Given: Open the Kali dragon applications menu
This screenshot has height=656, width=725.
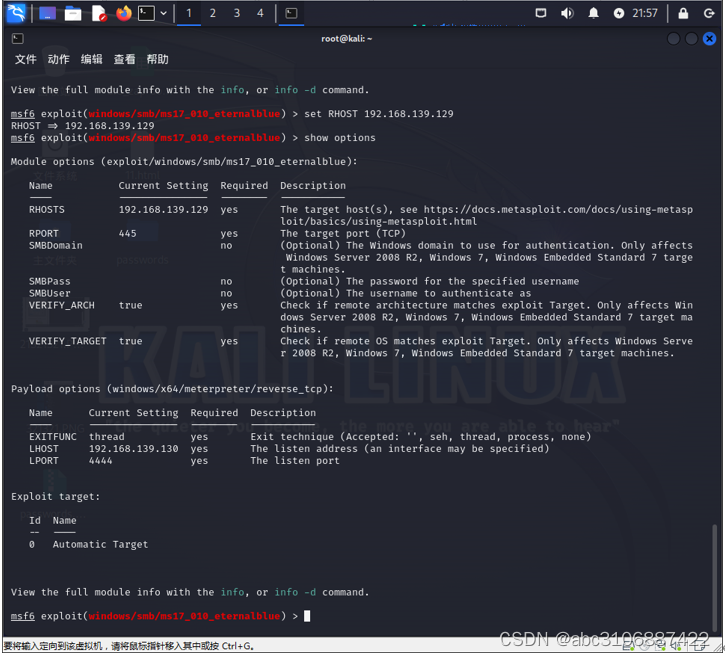Looking at the screenshot, I should coord(16,13).
